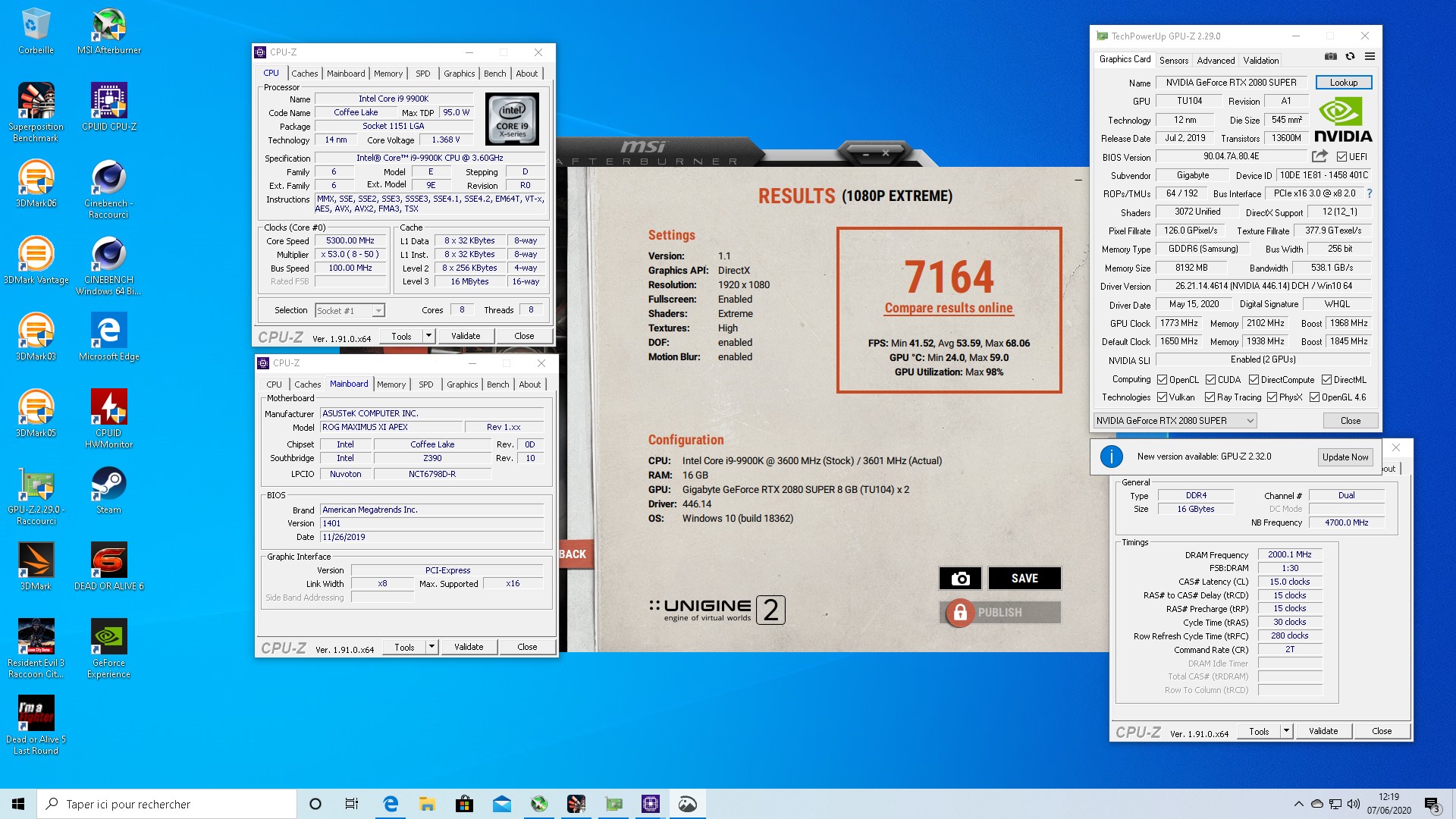The width and height of the screenshot is (1456, 819).
Task: Click the Windows search box on taskbar
Action: pos(167,804)
